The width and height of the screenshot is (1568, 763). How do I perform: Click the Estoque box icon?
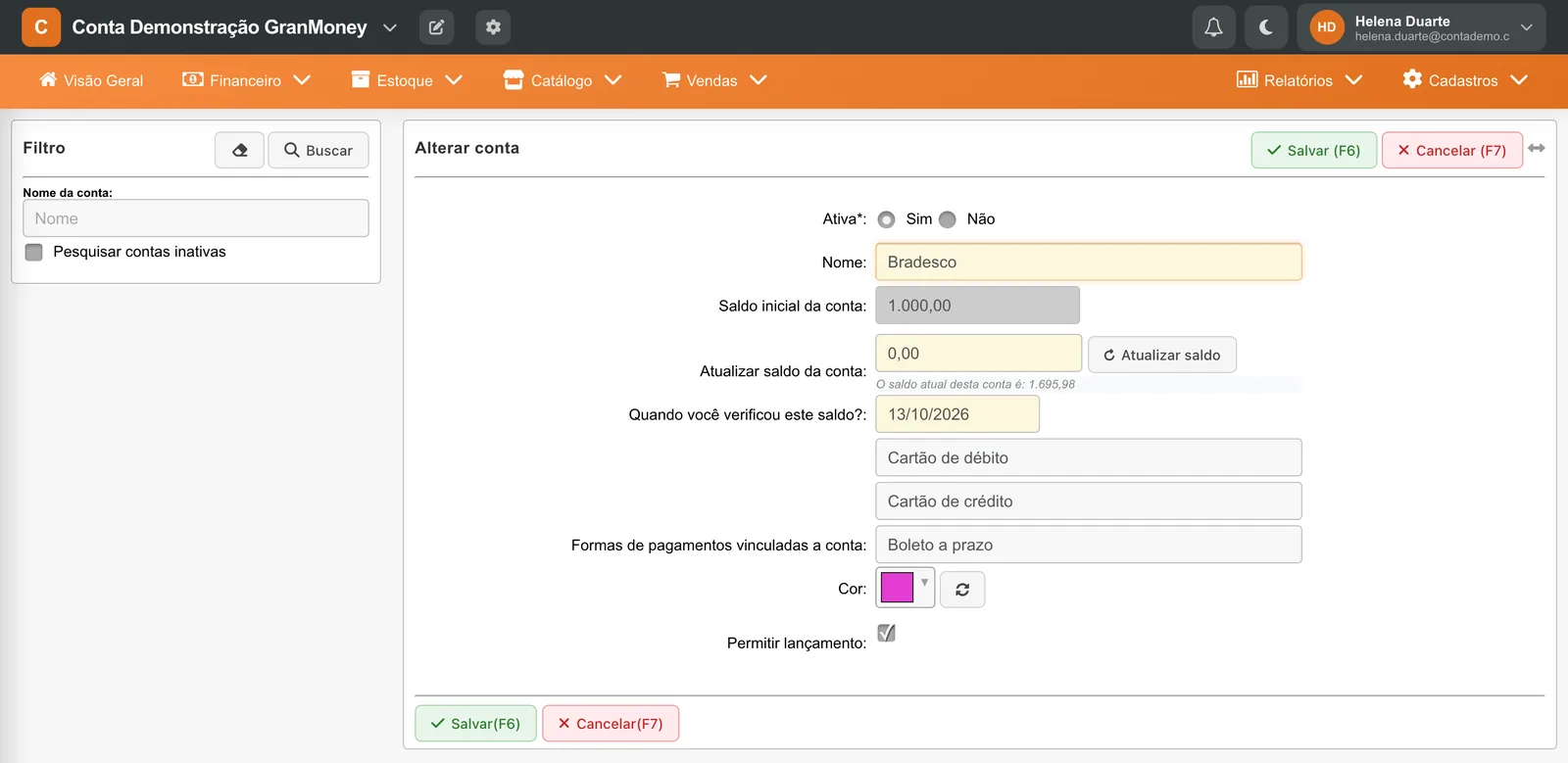click(361, 79)
